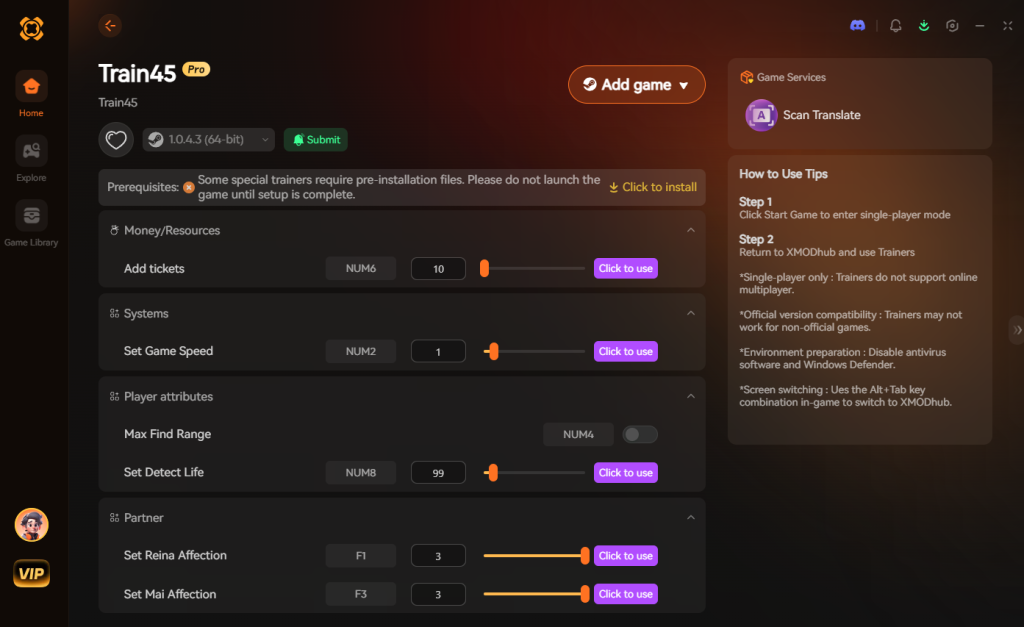The height and width of the screenshot is (627, 1024).
Task: Click the Step 1 heading
Action: coord(756,202)
